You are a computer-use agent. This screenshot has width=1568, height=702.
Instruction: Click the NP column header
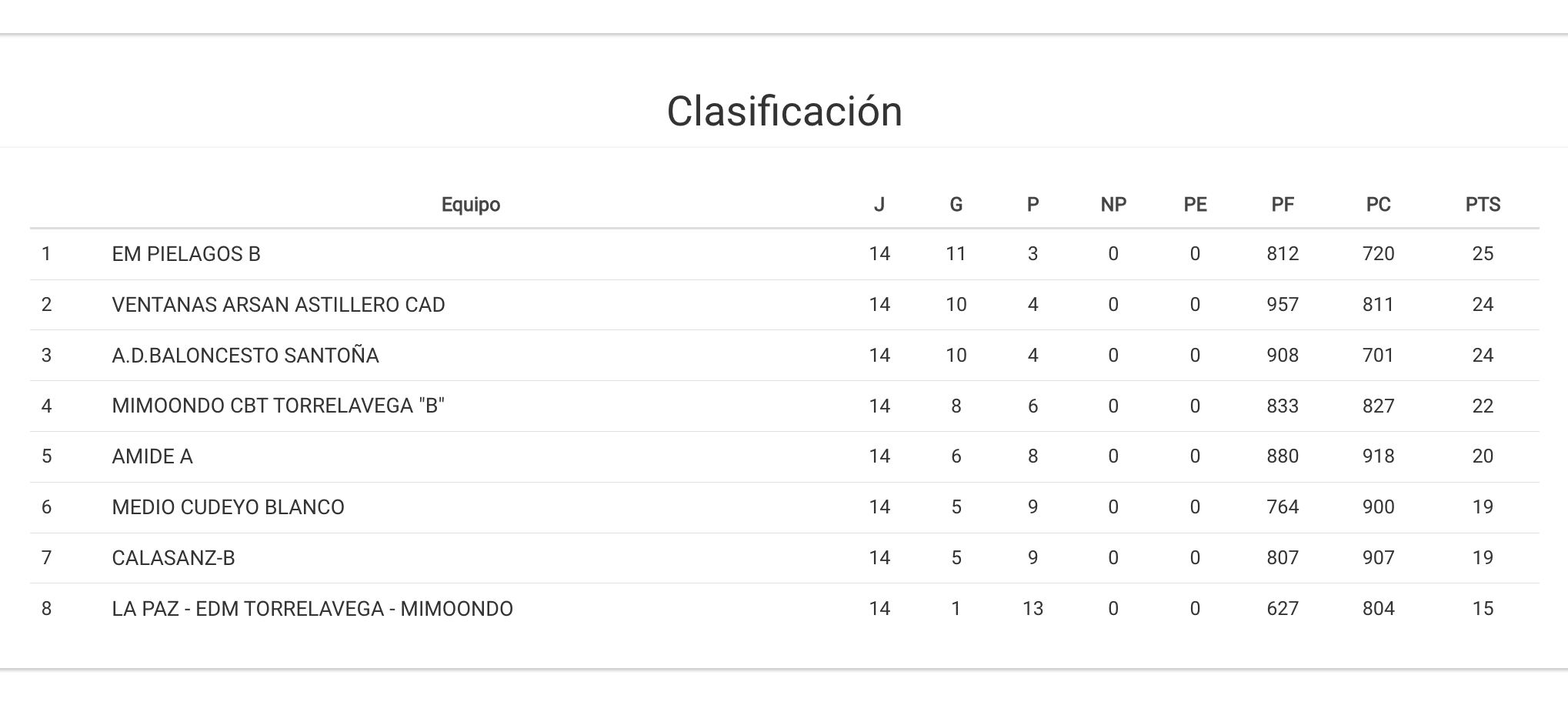1113,205
